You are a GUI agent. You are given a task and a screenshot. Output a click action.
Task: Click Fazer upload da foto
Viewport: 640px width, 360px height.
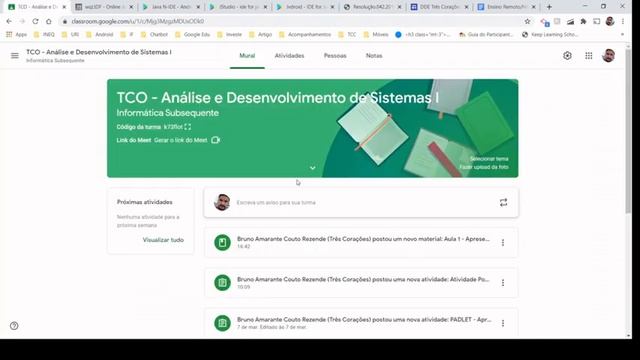(x=484, y=167)
